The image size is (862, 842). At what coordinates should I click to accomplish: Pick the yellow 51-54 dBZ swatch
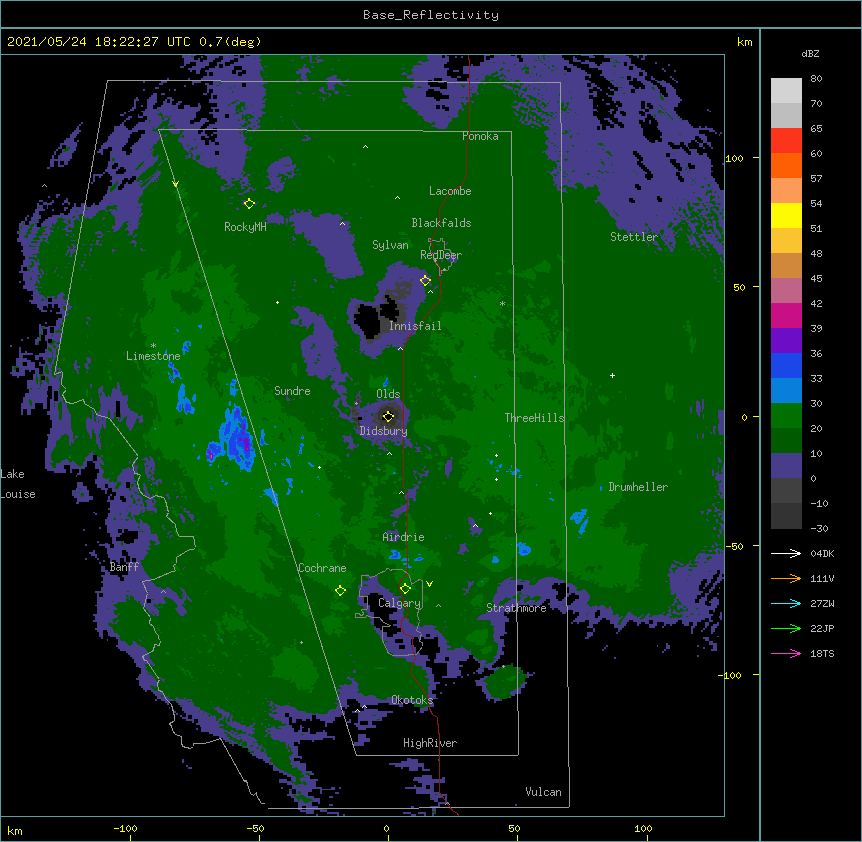786,216
